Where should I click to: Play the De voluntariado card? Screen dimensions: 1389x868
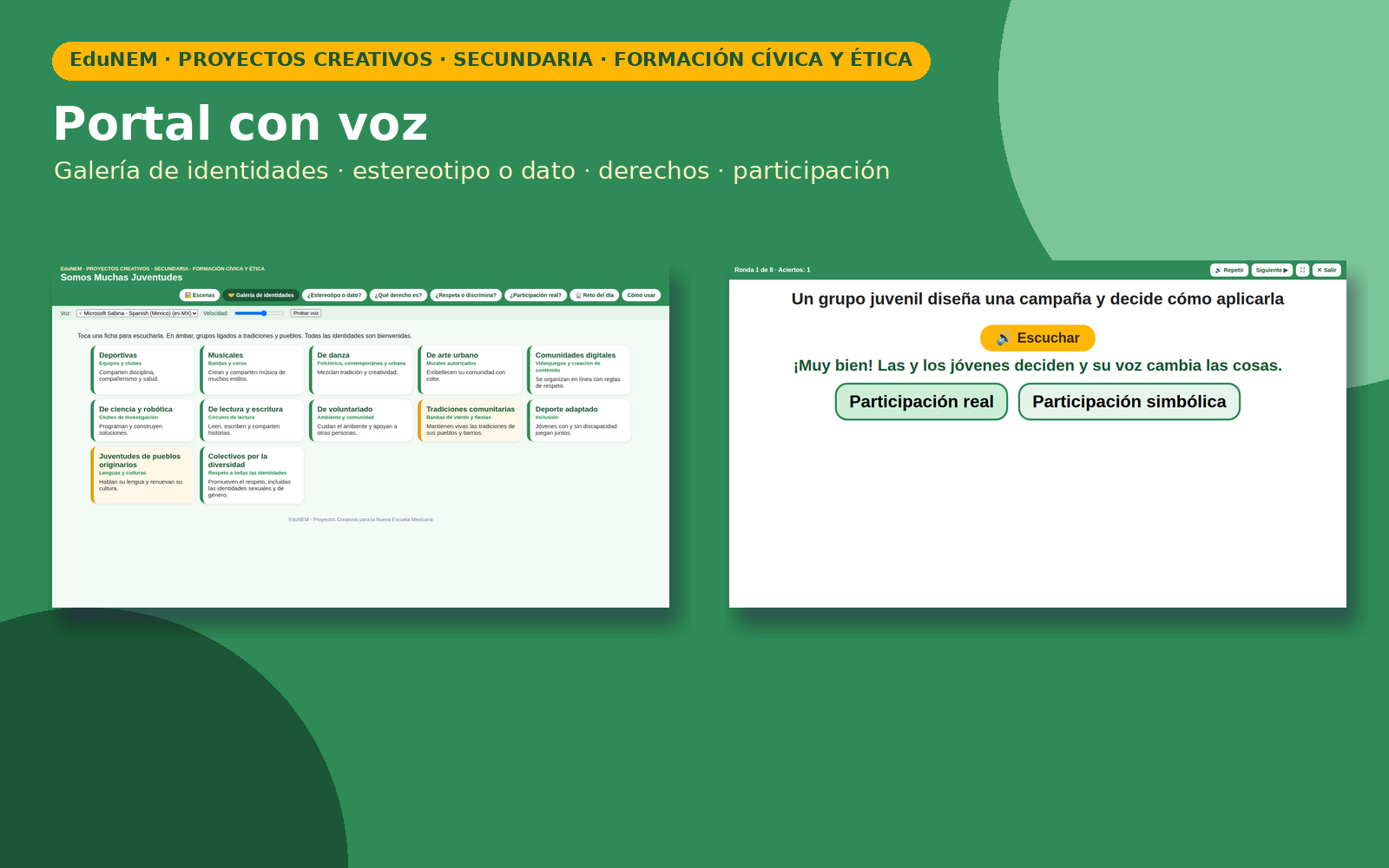coord(361,420)
